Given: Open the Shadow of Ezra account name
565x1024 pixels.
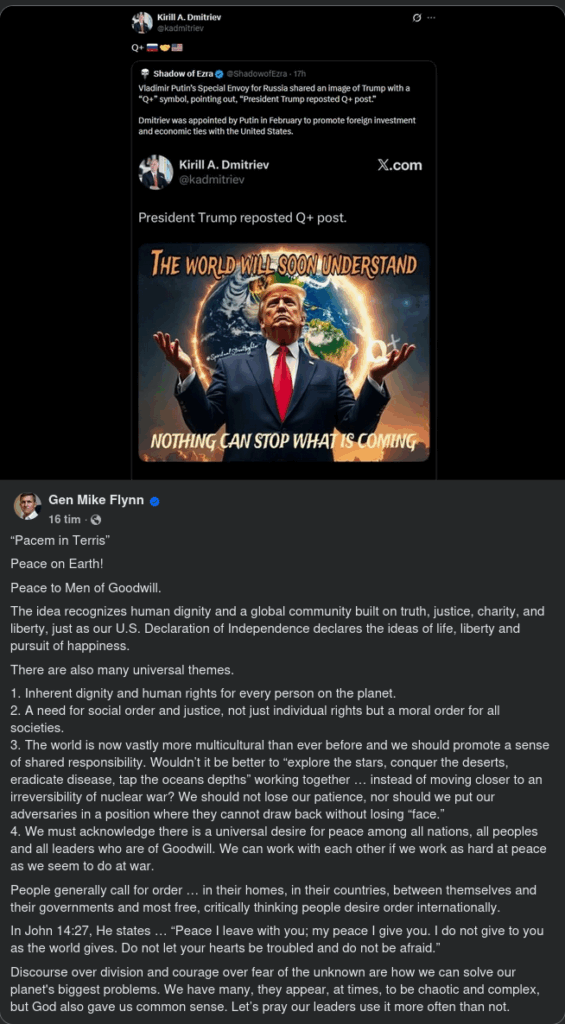Looking at the screenshot, I should coord(183,73).
